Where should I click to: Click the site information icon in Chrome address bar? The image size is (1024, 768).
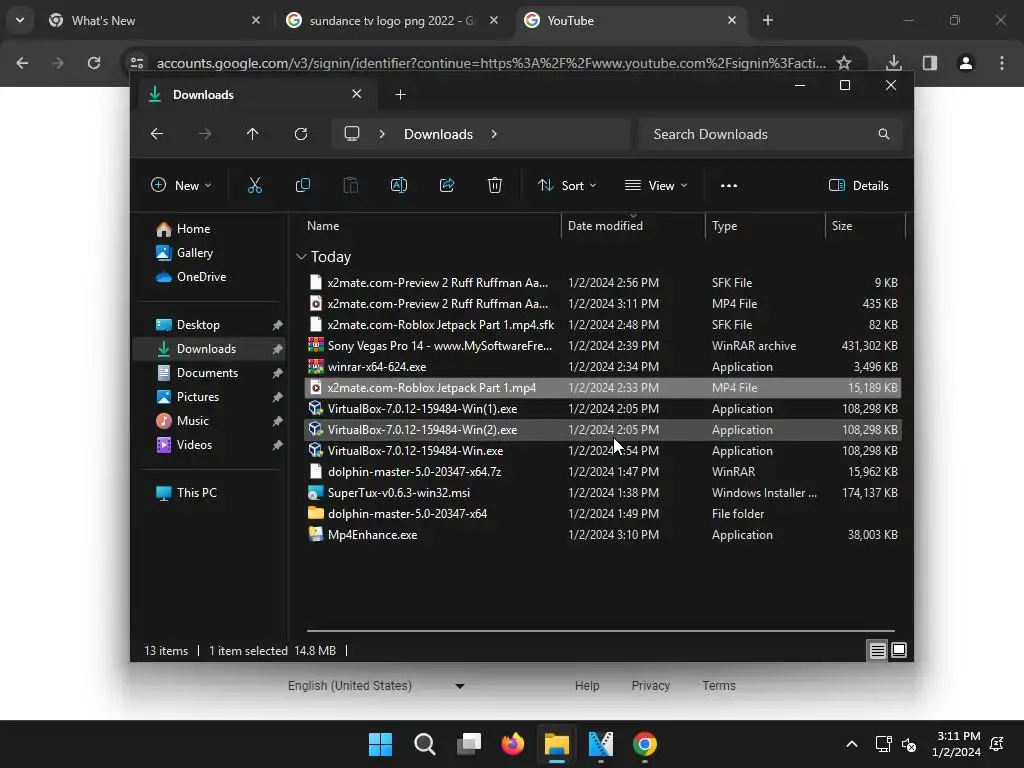pyautogui.click(x=136, y=63)
